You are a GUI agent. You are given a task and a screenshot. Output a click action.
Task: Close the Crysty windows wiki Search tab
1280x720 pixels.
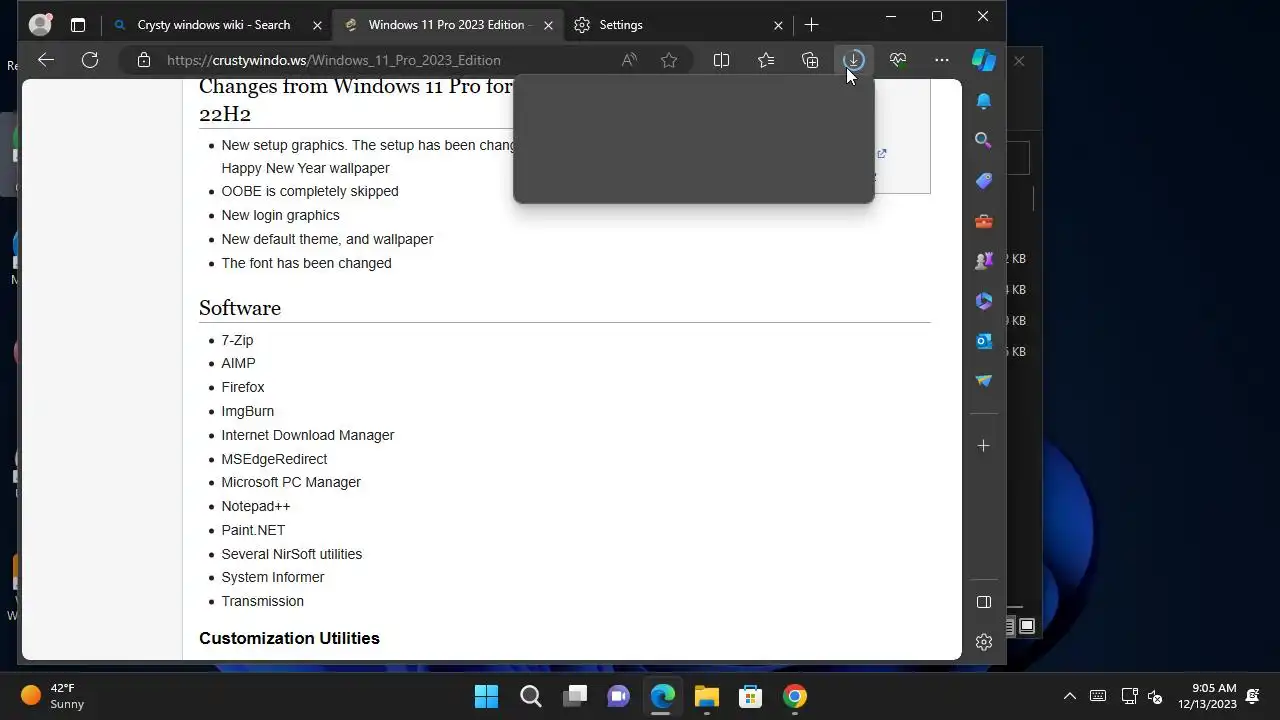pyautogui.click(x=318, y=25)
